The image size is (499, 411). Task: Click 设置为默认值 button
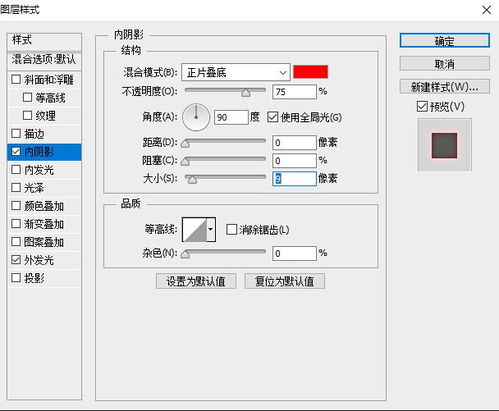(x=196, y=281)
